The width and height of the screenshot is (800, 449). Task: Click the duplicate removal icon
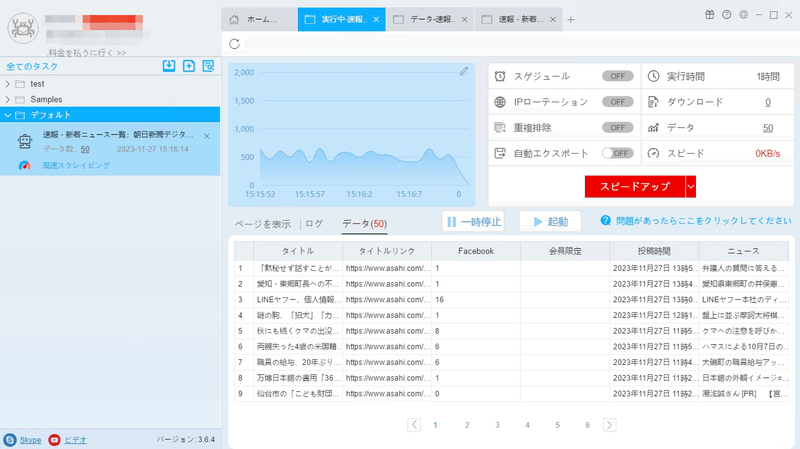pyautogui.click(x=500, y=128)
